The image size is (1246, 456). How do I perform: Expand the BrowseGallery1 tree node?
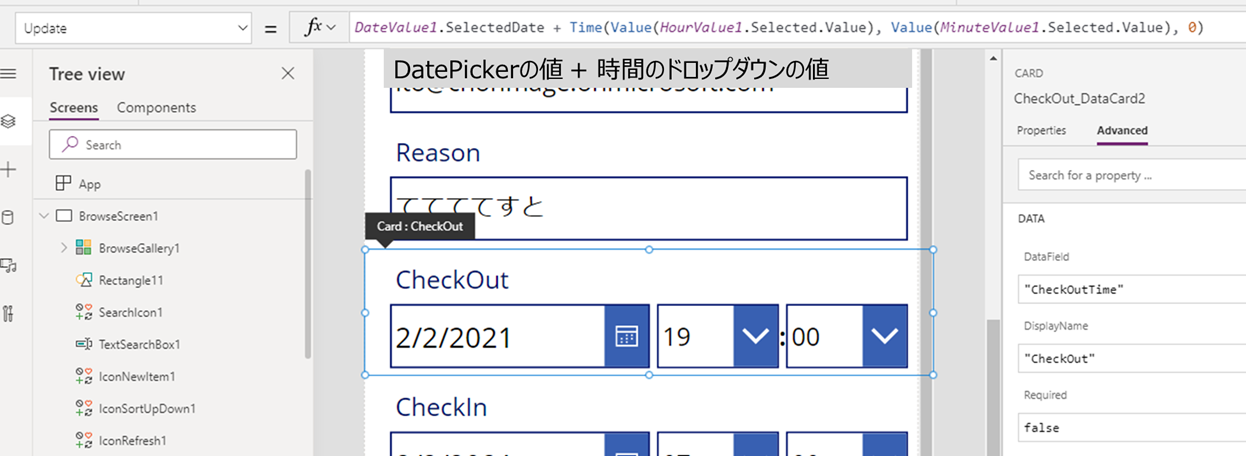coord(64,248)
